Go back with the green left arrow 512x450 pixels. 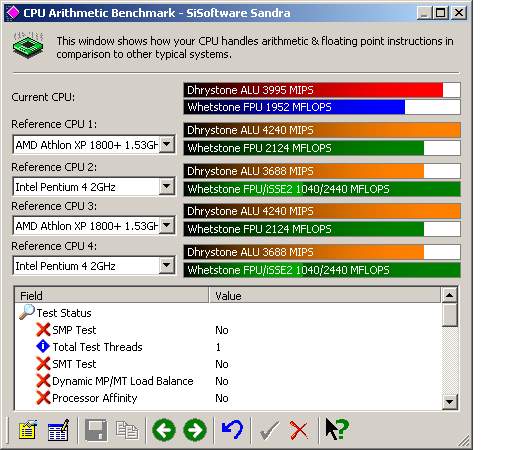[164, 430]
